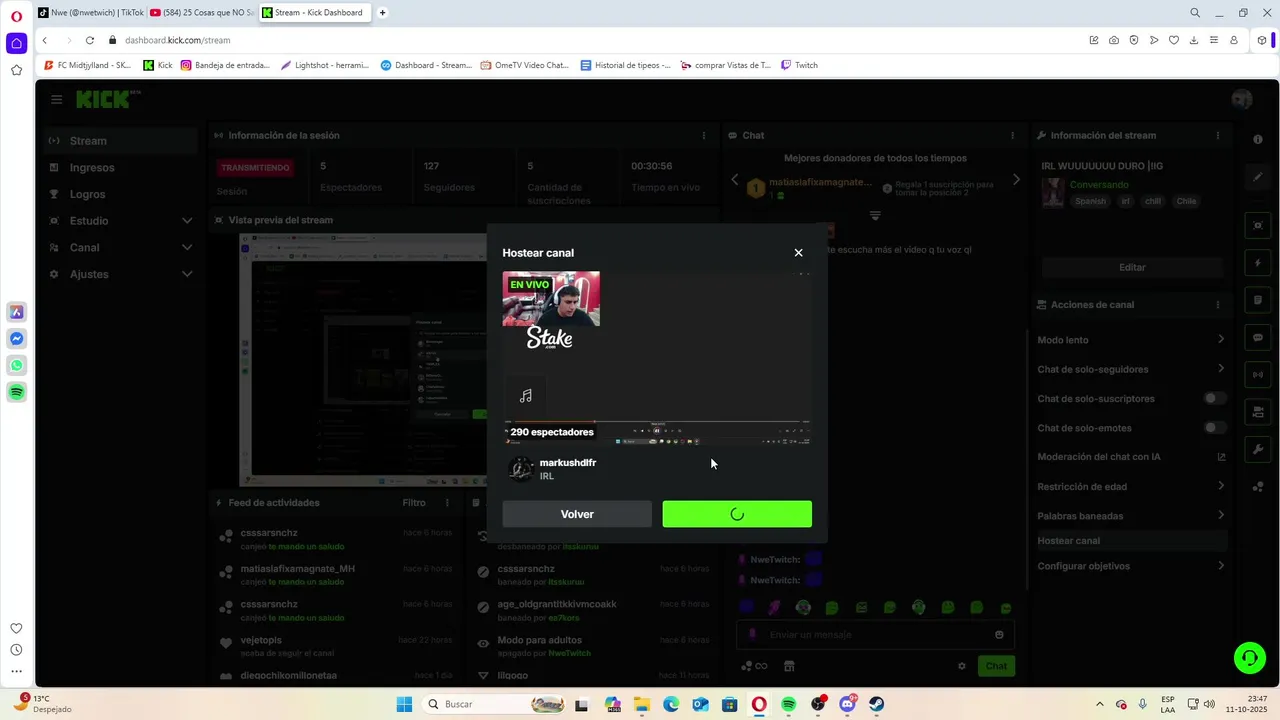Click the Kick logo

pos(105,99)
